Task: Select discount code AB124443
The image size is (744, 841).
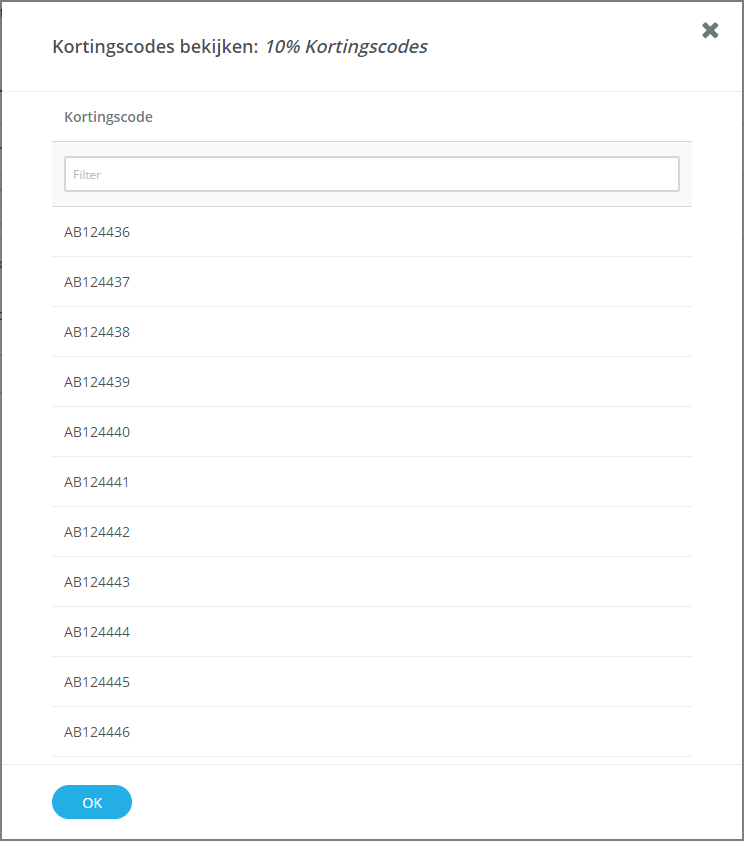Action: click(x=96, y=582)
